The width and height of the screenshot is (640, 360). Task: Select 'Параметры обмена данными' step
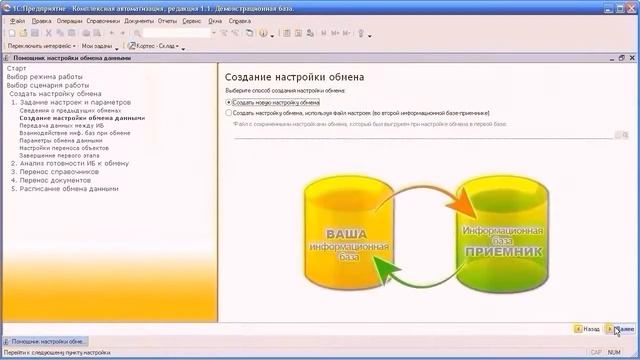click(61, 140)
